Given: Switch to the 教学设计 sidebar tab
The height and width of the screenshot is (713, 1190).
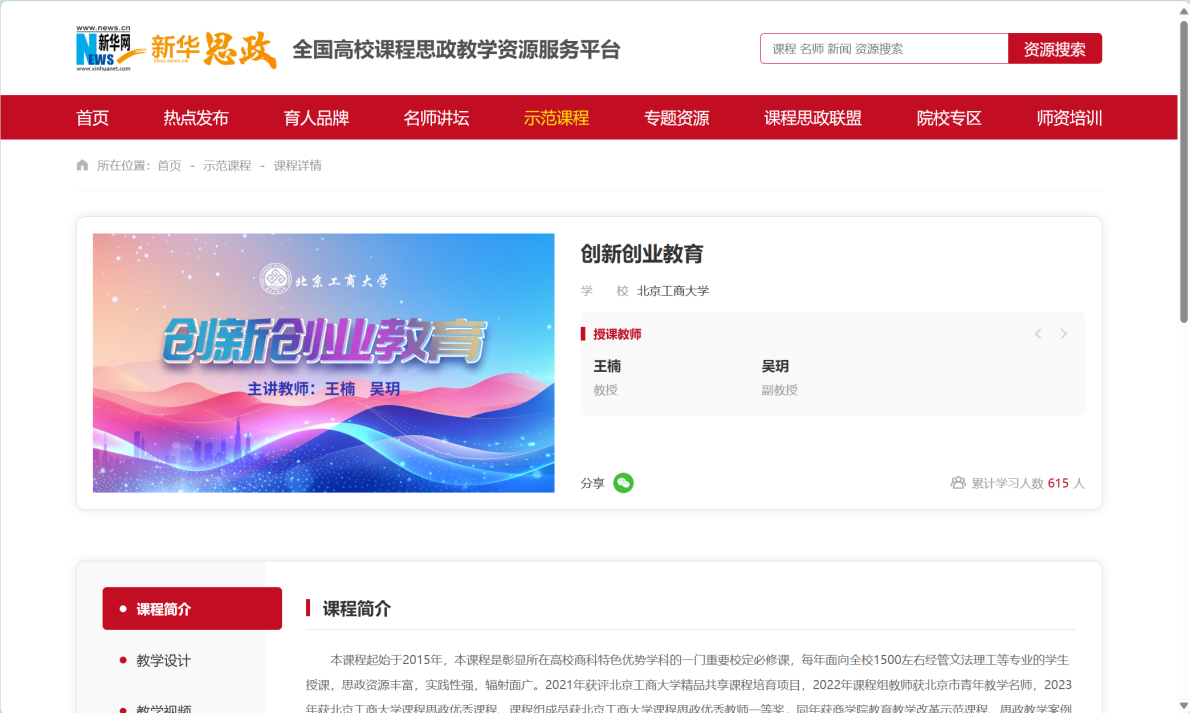Looking at the screenshot, I should pyautogui.click(x=164, y=660).
